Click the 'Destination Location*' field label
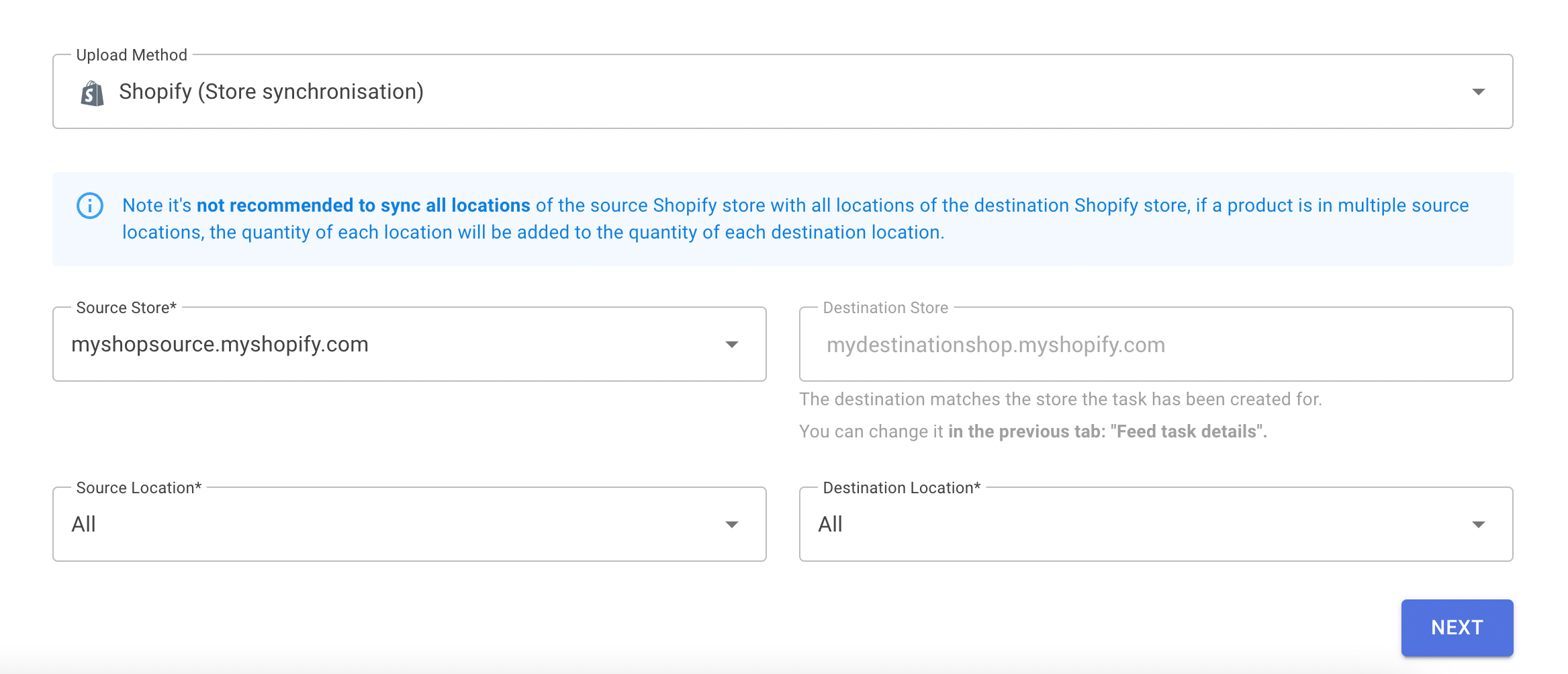1568x674 pixels. (x=902, y=488)
